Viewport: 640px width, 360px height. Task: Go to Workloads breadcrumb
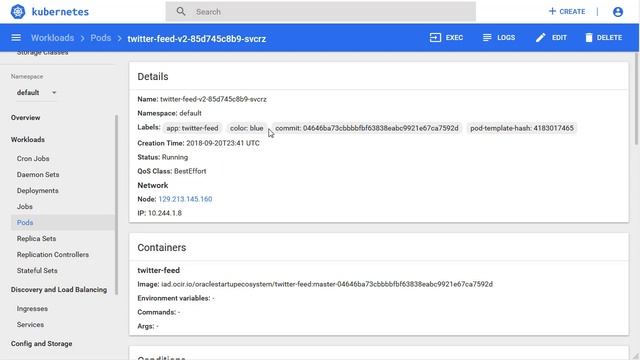click(x=52, y=38)
